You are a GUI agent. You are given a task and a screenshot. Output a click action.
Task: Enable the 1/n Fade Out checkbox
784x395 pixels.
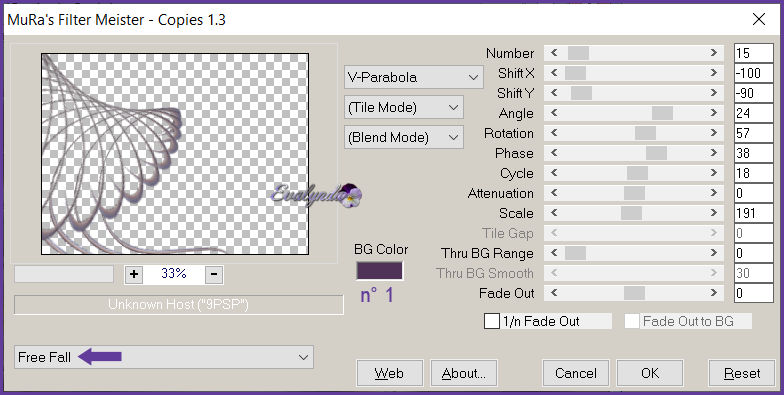coord(492,322)
